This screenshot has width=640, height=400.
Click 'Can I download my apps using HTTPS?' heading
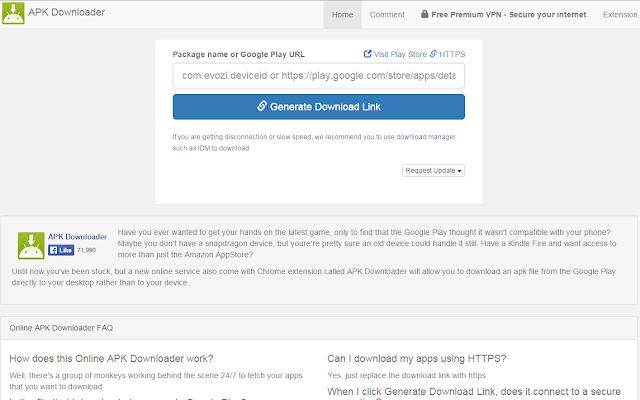(x=416, y=359)
